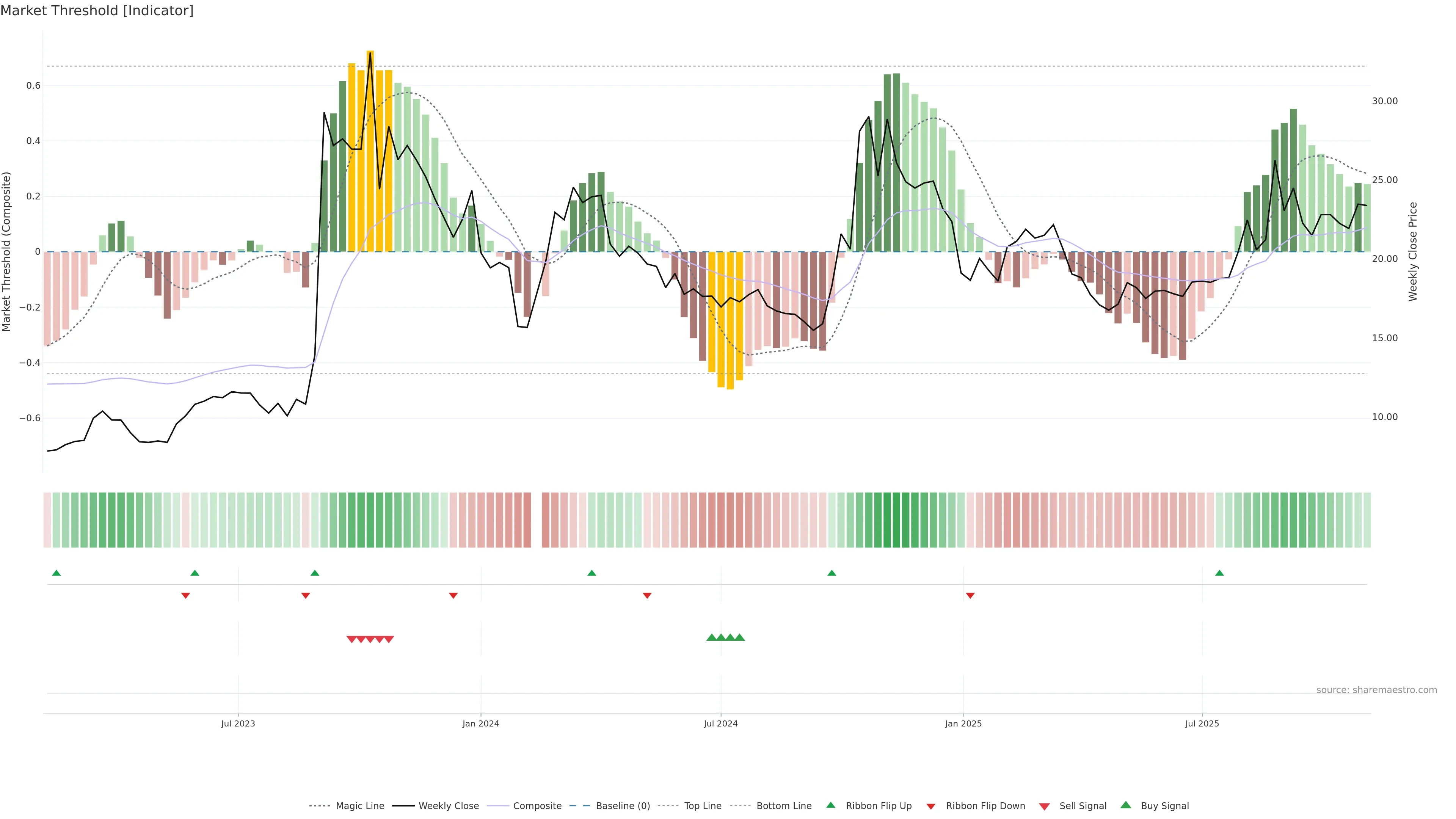Click the Market Threshold [Indicator] title
The width and height of the screenshot is (1456, 819).
97,11
